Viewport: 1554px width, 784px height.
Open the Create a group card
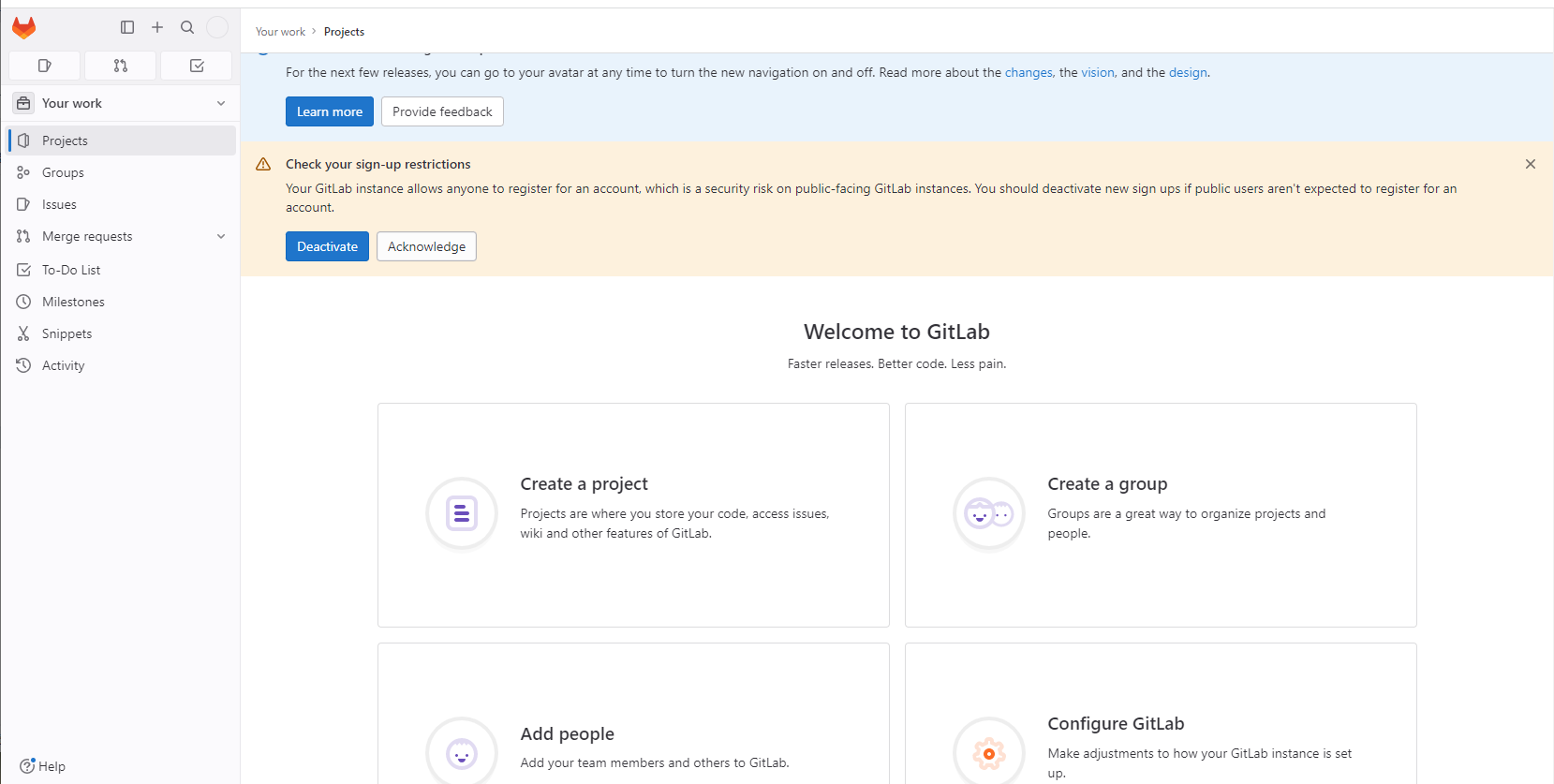[1161, 515]
